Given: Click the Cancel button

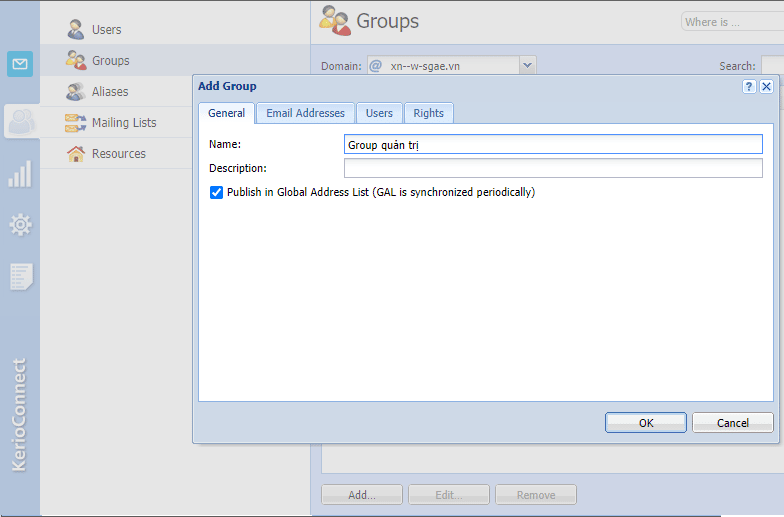Looking at the screenshot, I should [x=732, y=422].
